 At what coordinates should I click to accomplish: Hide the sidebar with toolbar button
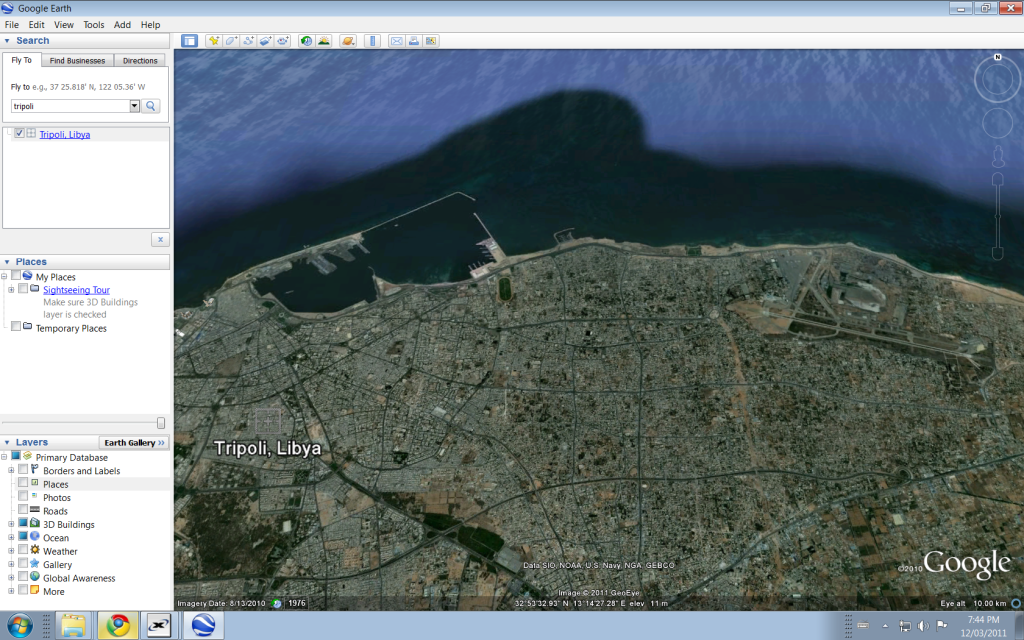point(189,41)
